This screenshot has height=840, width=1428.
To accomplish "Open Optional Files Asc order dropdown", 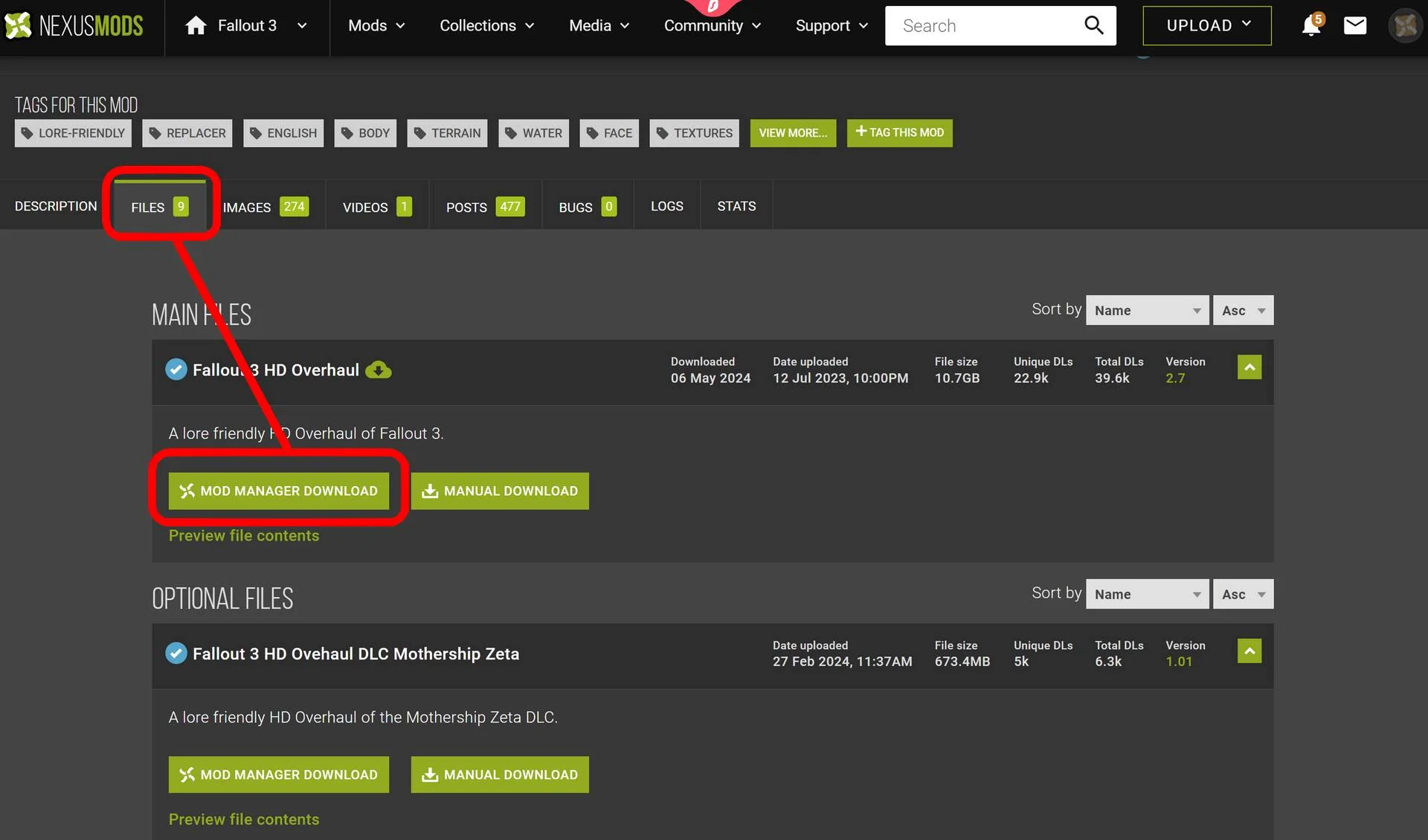I will pos(1244,594).
